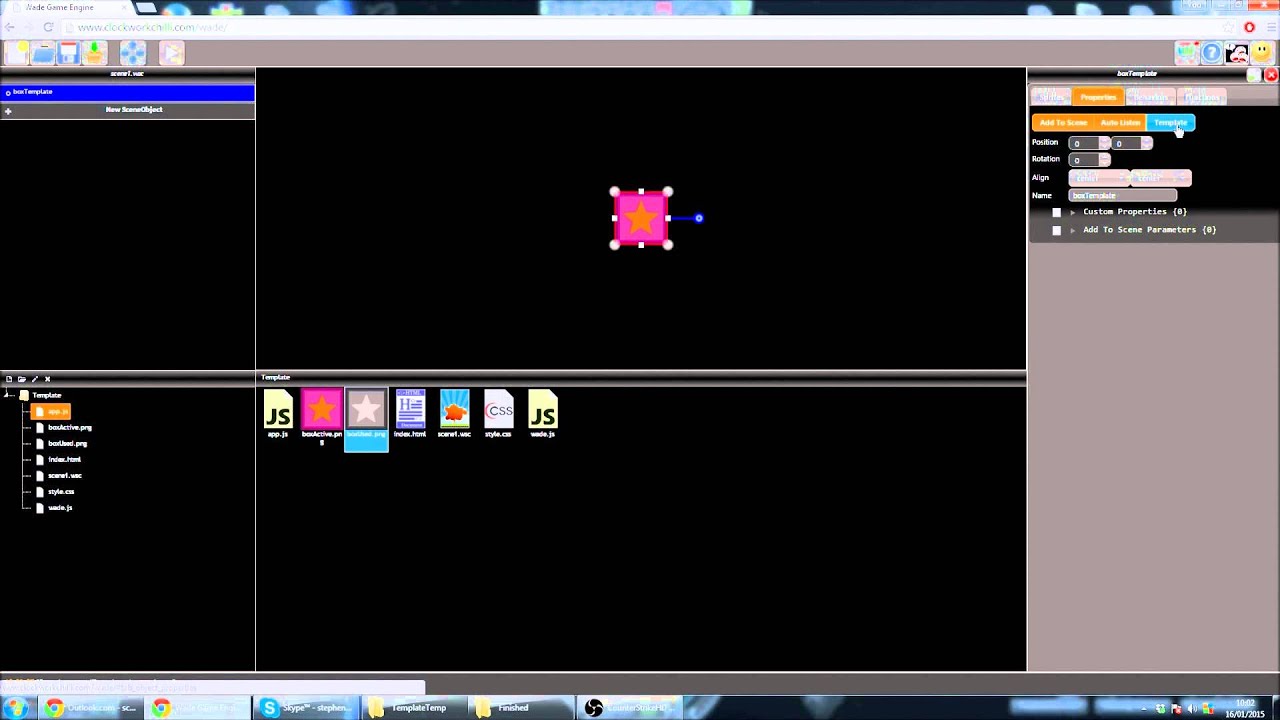
Task: Click the edit pencil icon in file panel
Action: click(x=35, y=379)
